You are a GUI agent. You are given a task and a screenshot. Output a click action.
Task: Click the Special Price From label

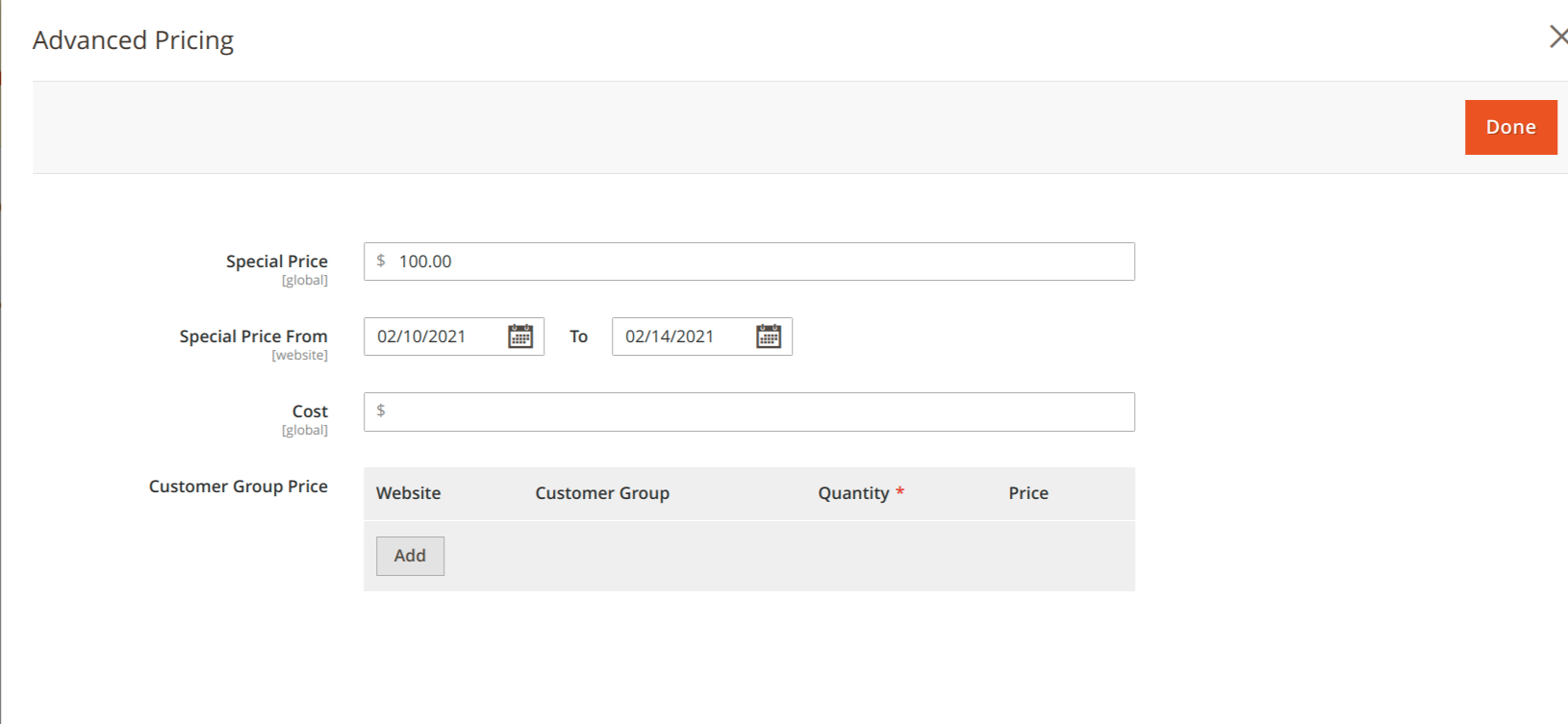coord(253,337)
